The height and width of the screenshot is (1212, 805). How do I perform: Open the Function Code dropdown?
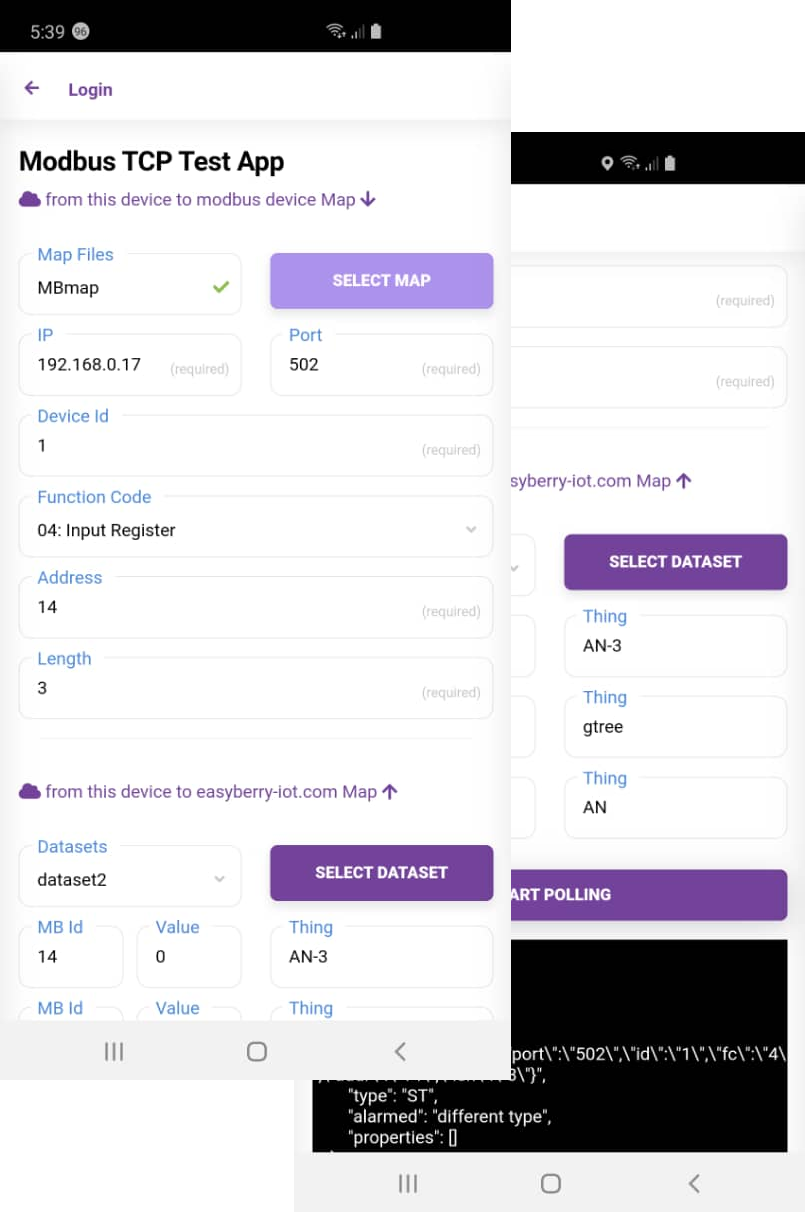point(256,527)
